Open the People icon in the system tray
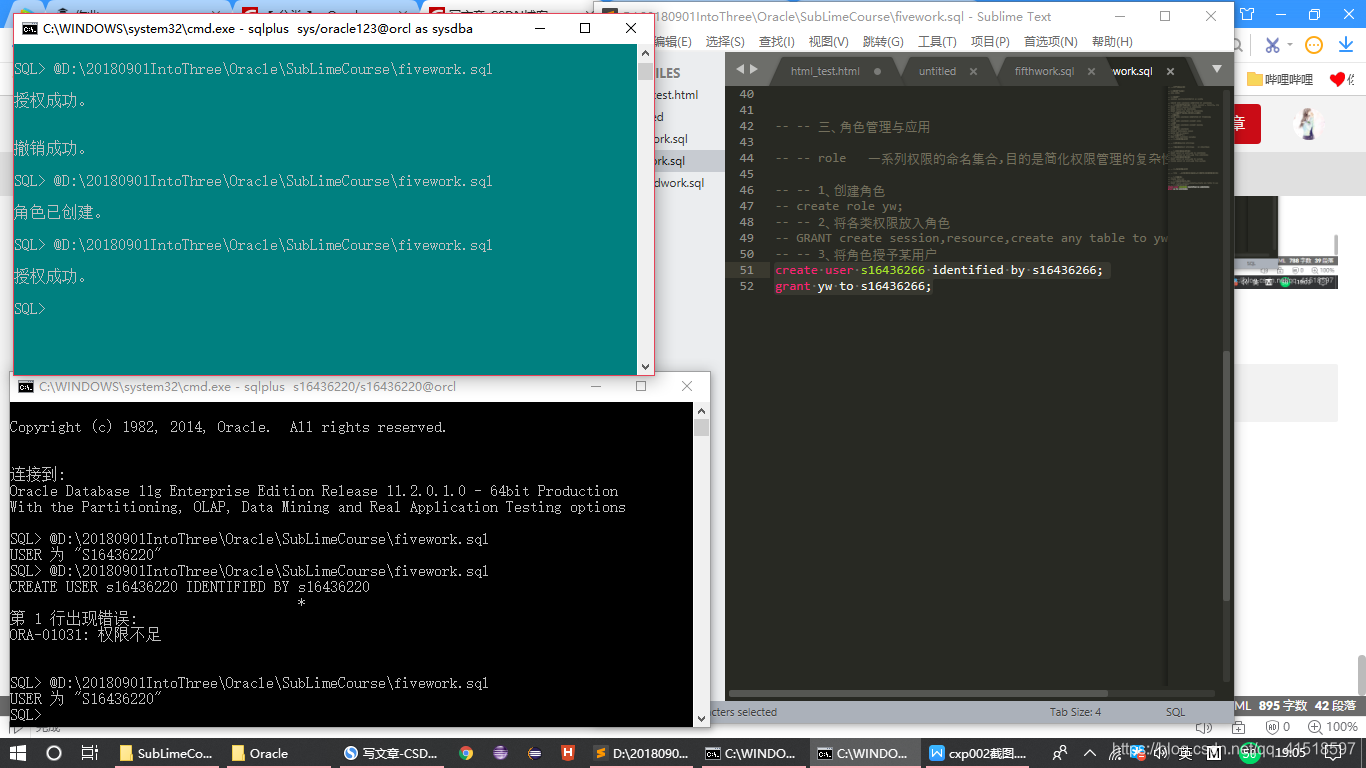The image size is (1366, 768). point(1060,753)
